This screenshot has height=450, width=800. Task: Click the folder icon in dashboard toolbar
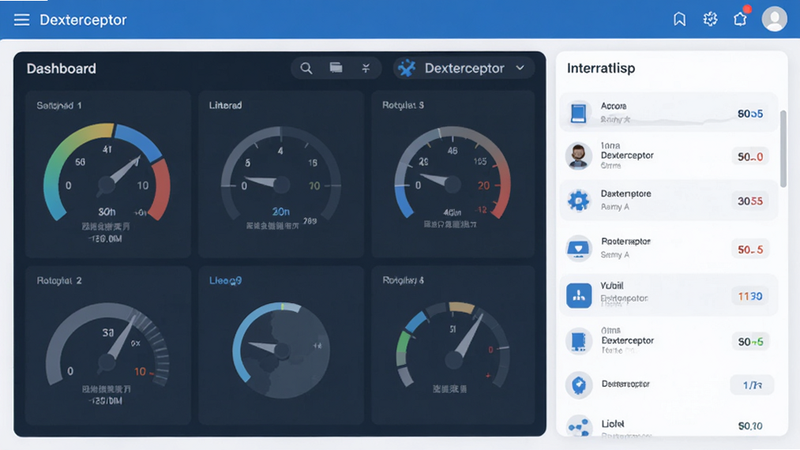[336, 67]
